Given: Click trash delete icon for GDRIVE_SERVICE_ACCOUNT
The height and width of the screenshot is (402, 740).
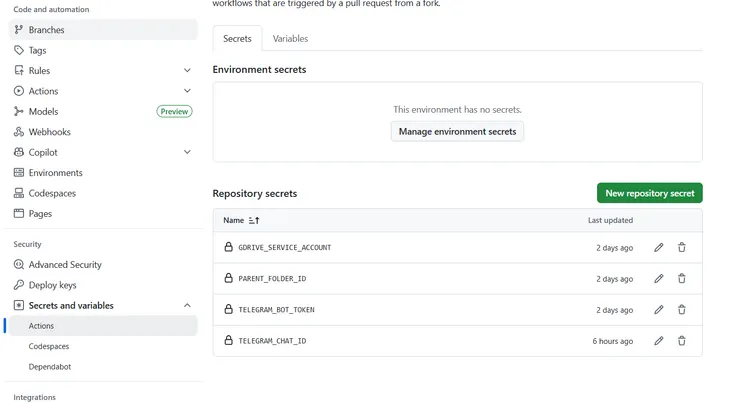Looking at the screenshot, I should tap(682, 248).
